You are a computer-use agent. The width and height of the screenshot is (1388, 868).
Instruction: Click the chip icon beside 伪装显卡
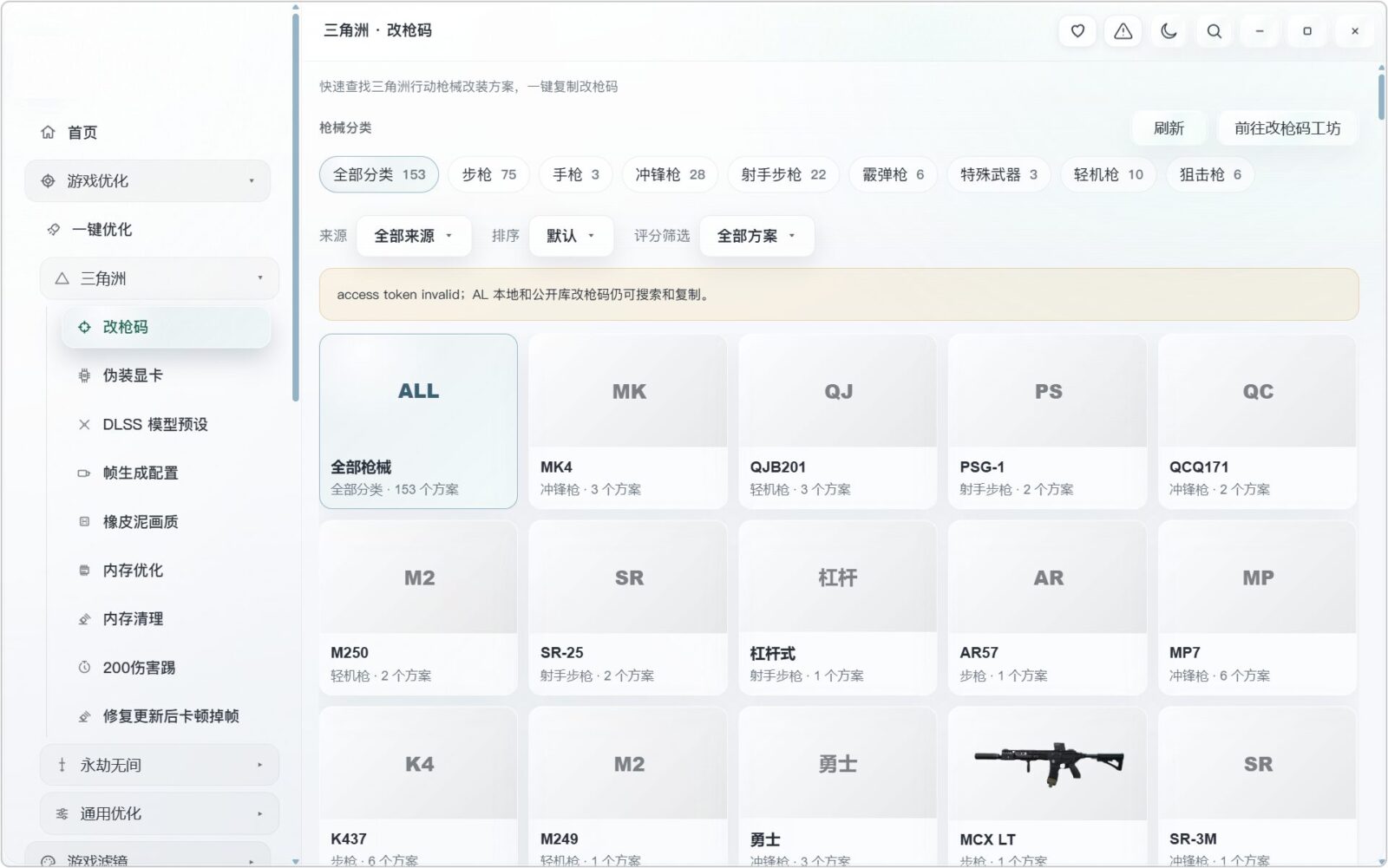tap(84, 375)
